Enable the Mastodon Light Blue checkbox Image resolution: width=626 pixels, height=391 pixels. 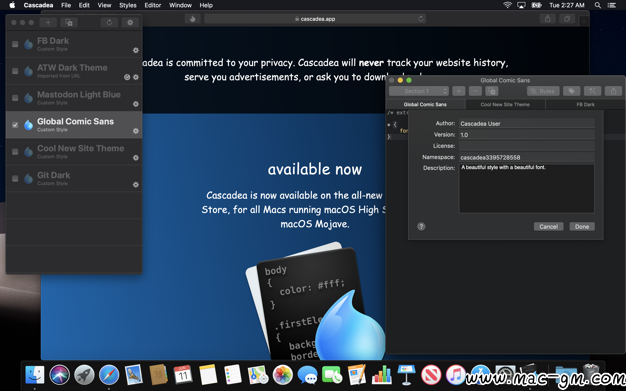[x=15, y=98]
